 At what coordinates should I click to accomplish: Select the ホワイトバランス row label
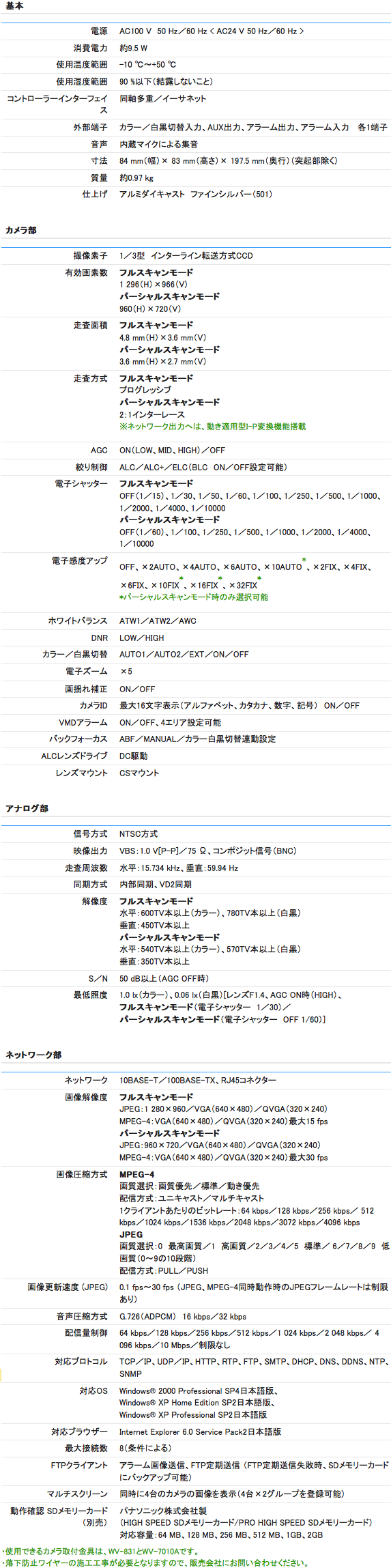tap(78, 621)
